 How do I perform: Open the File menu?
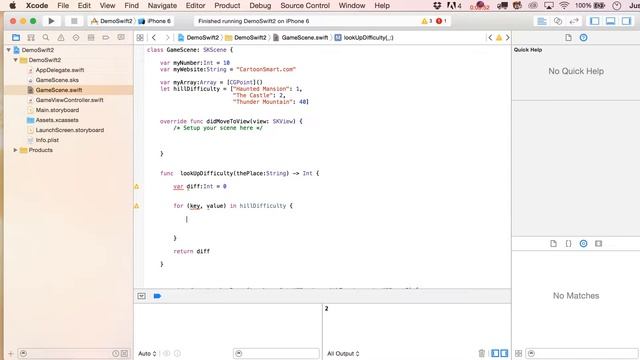pyautogui.click(x=63, y=6)
